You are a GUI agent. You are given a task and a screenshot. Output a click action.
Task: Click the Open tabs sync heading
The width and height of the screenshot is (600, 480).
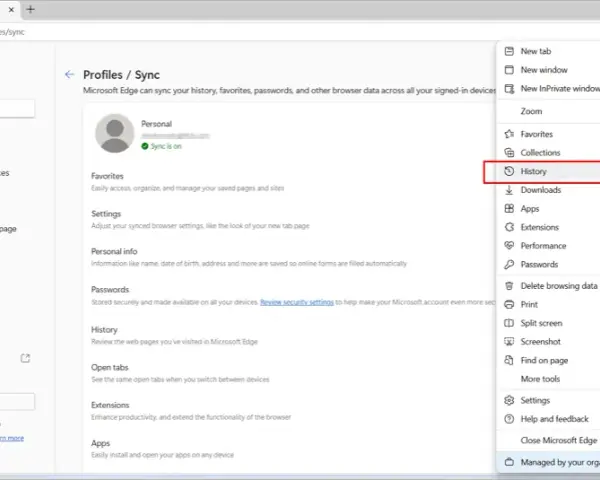pos(110,367)
